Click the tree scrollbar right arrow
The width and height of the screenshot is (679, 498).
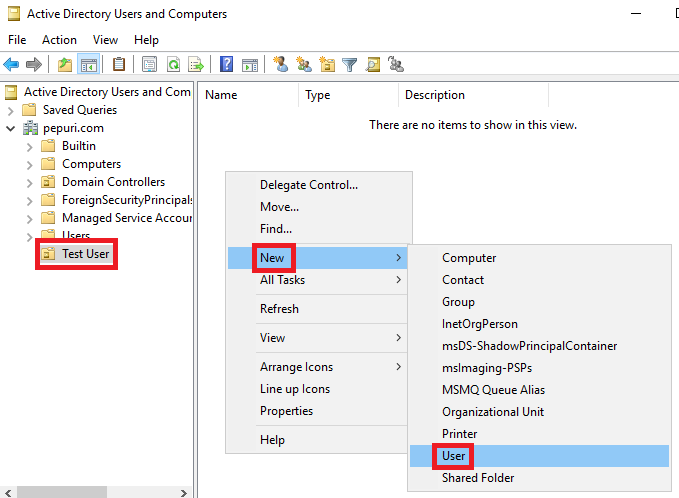coord(184,493)
